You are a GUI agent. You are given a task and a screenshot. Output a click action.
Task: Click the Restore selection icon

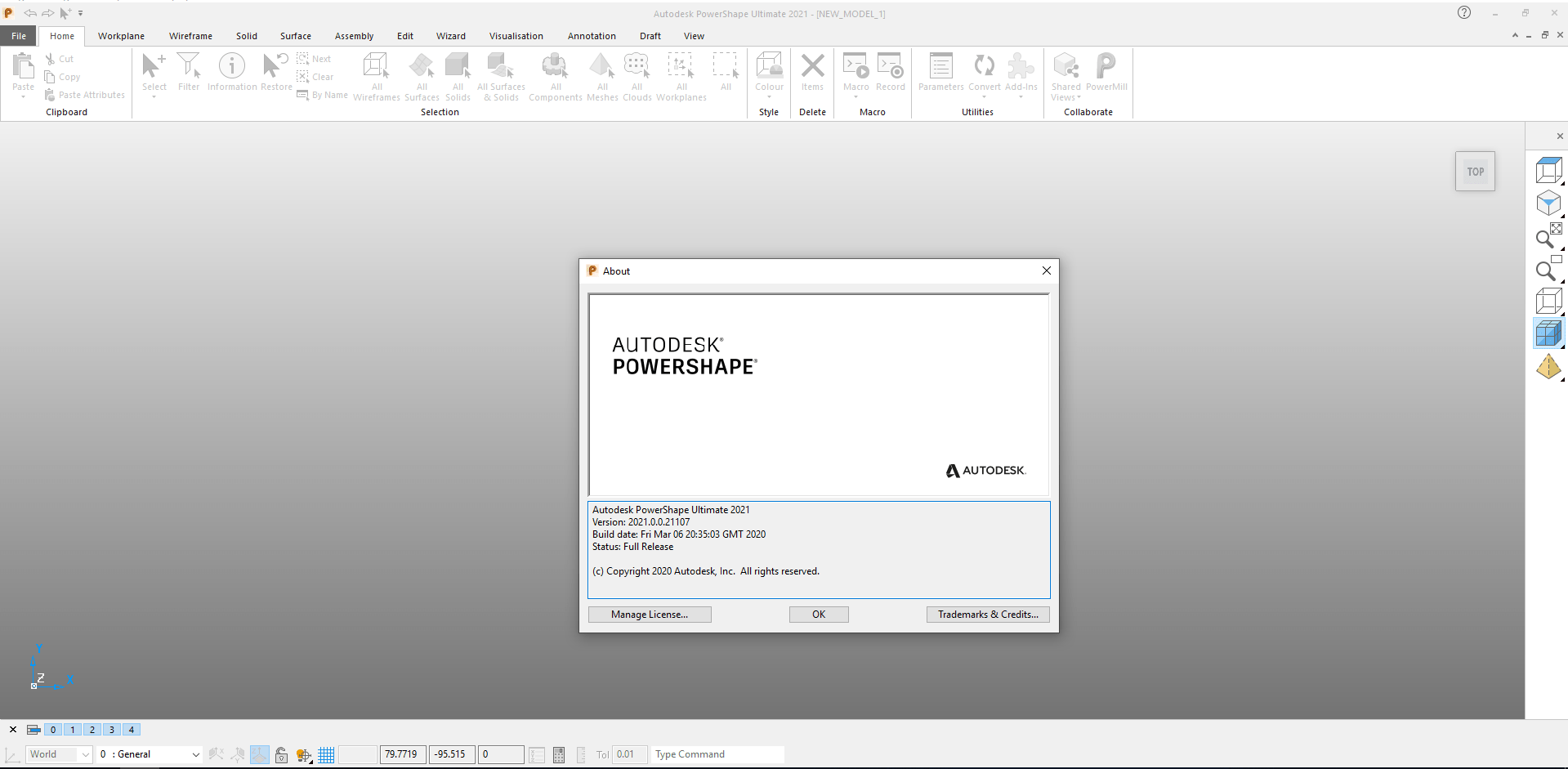tap(275, 65)
